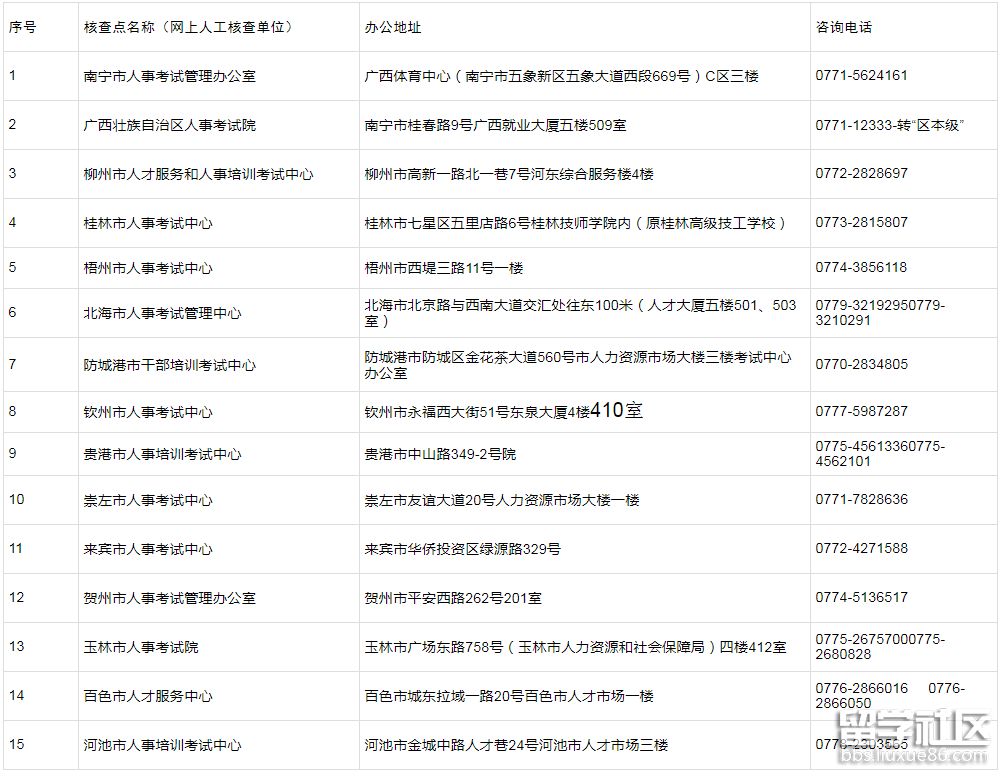Click 广西壮族自治区人事考试院 in row 2
The width and height of the screenshot is (1004, 777).
[169, 125]
